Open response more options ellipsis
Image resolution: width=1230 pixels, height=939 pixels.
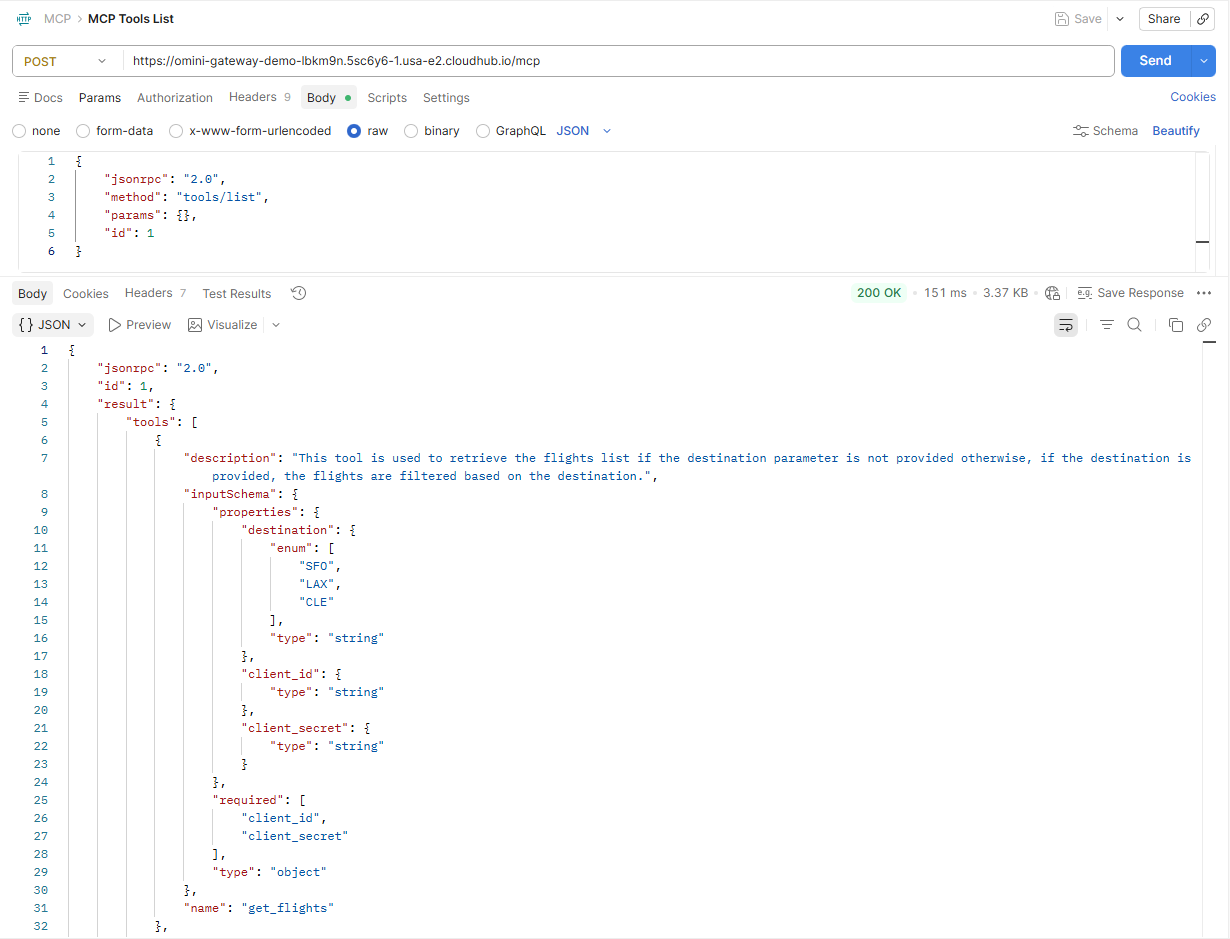coord(1204,293)
